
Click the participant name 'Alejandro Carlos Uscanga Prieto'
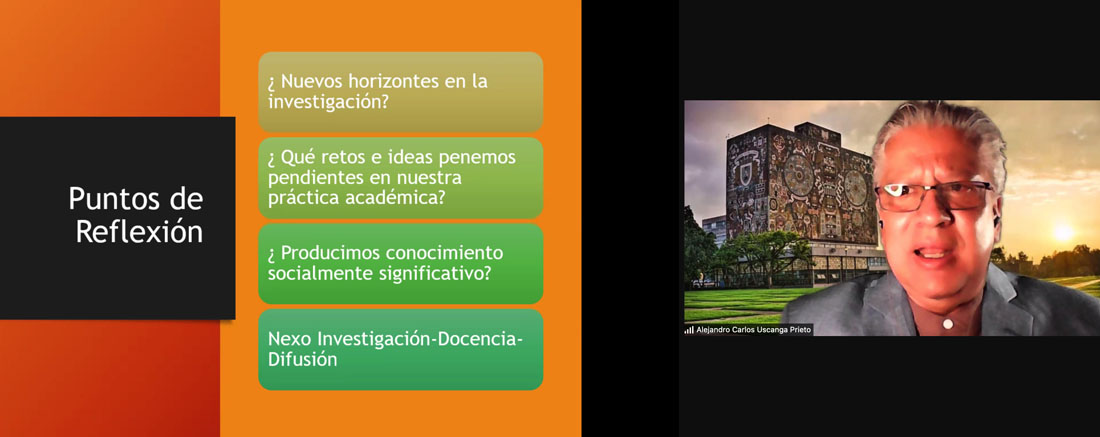(753, 330)
